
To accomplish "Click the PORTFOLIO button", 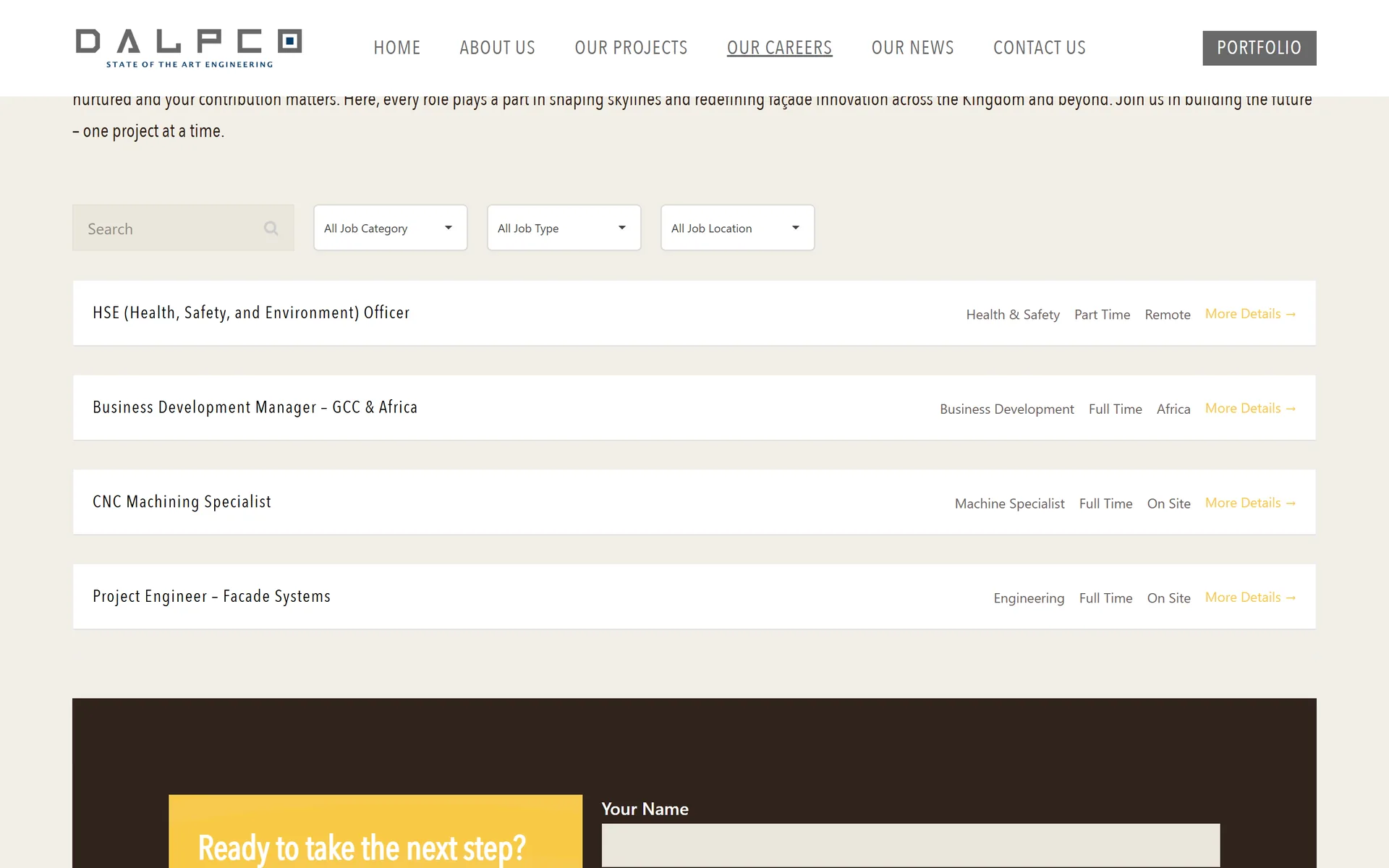I will [x=1260, y=48].
